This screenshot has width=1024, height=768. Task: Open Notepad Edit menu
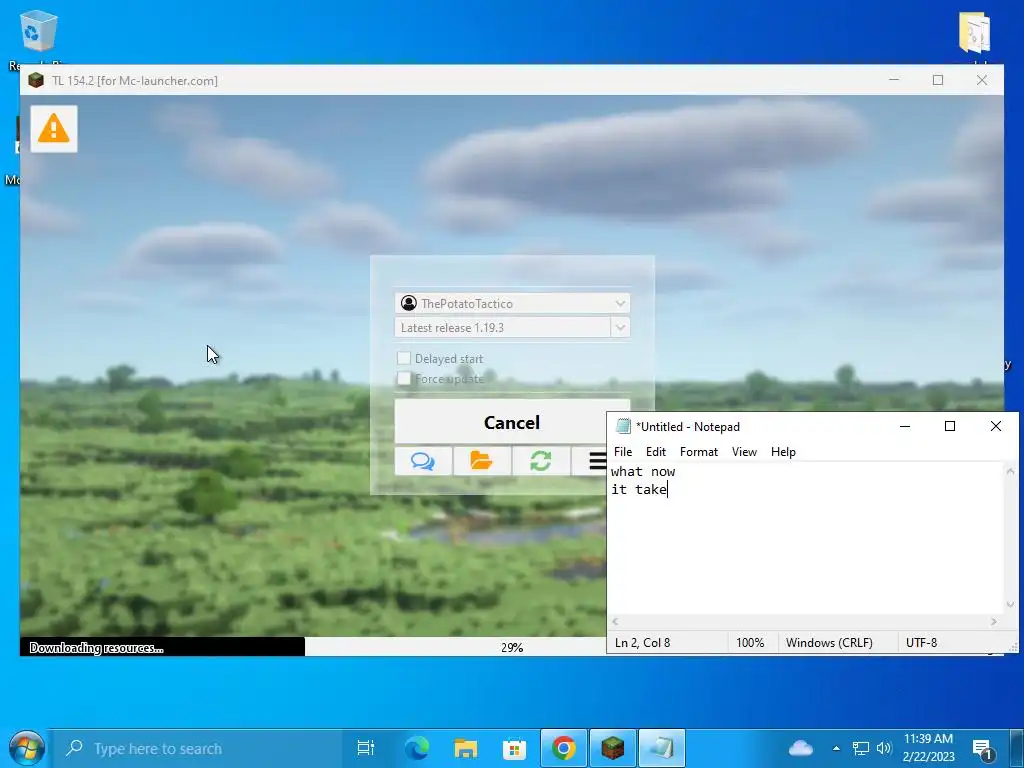[x=656, y=452]
